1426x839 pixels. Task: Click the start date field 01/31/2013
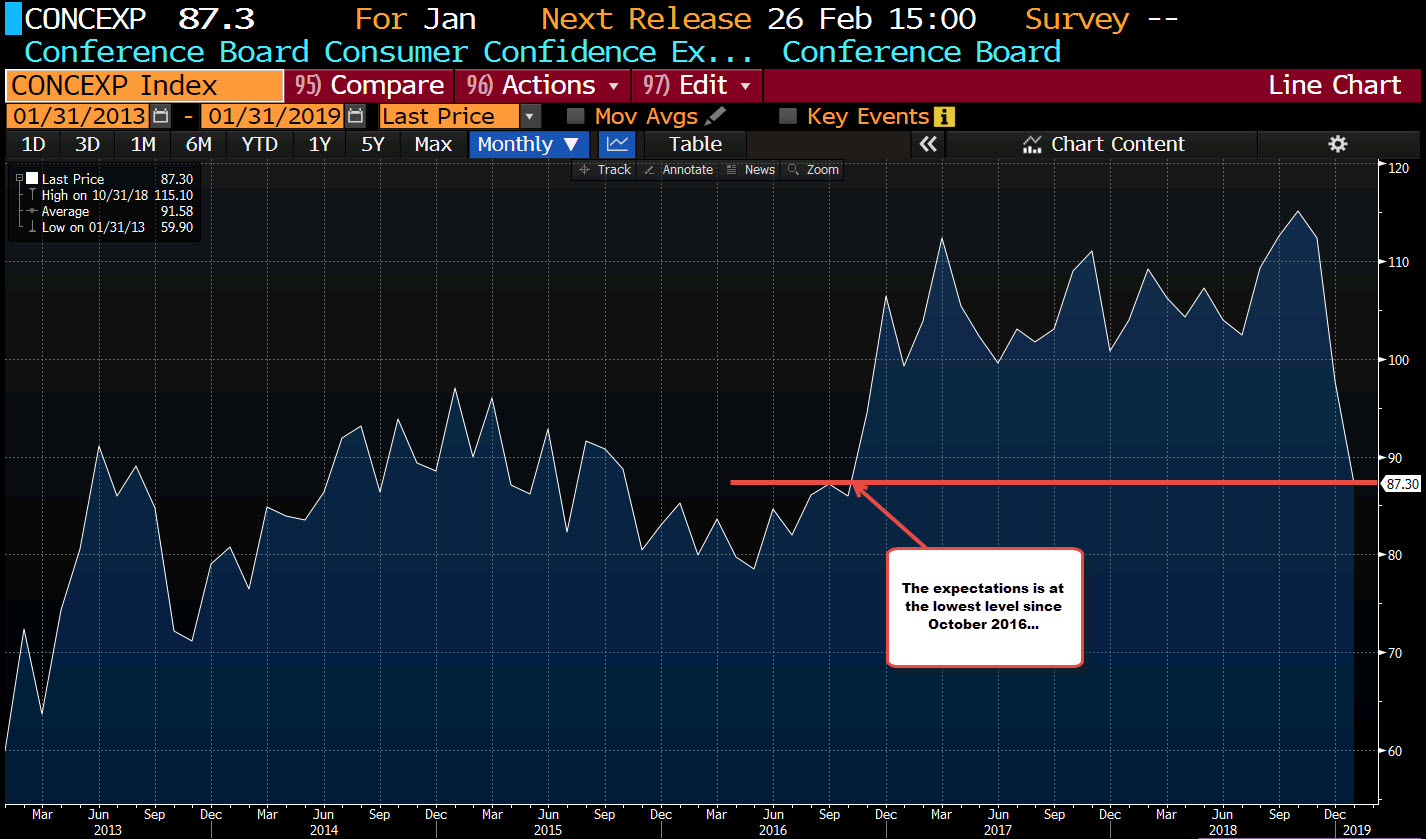click(x=79, y=117)
